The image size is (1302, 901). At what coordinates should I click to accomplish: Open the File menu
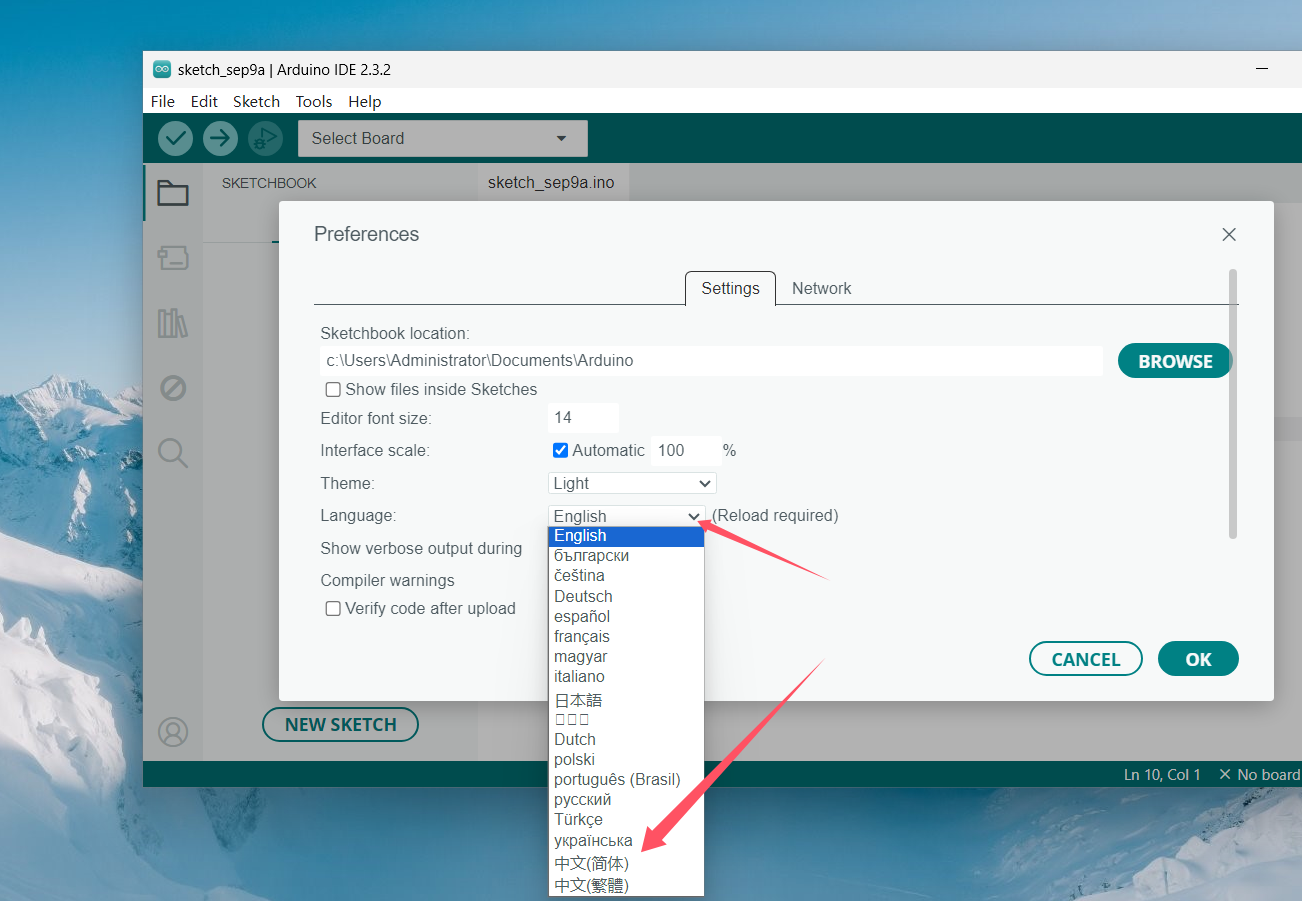(x=162, y=101)
